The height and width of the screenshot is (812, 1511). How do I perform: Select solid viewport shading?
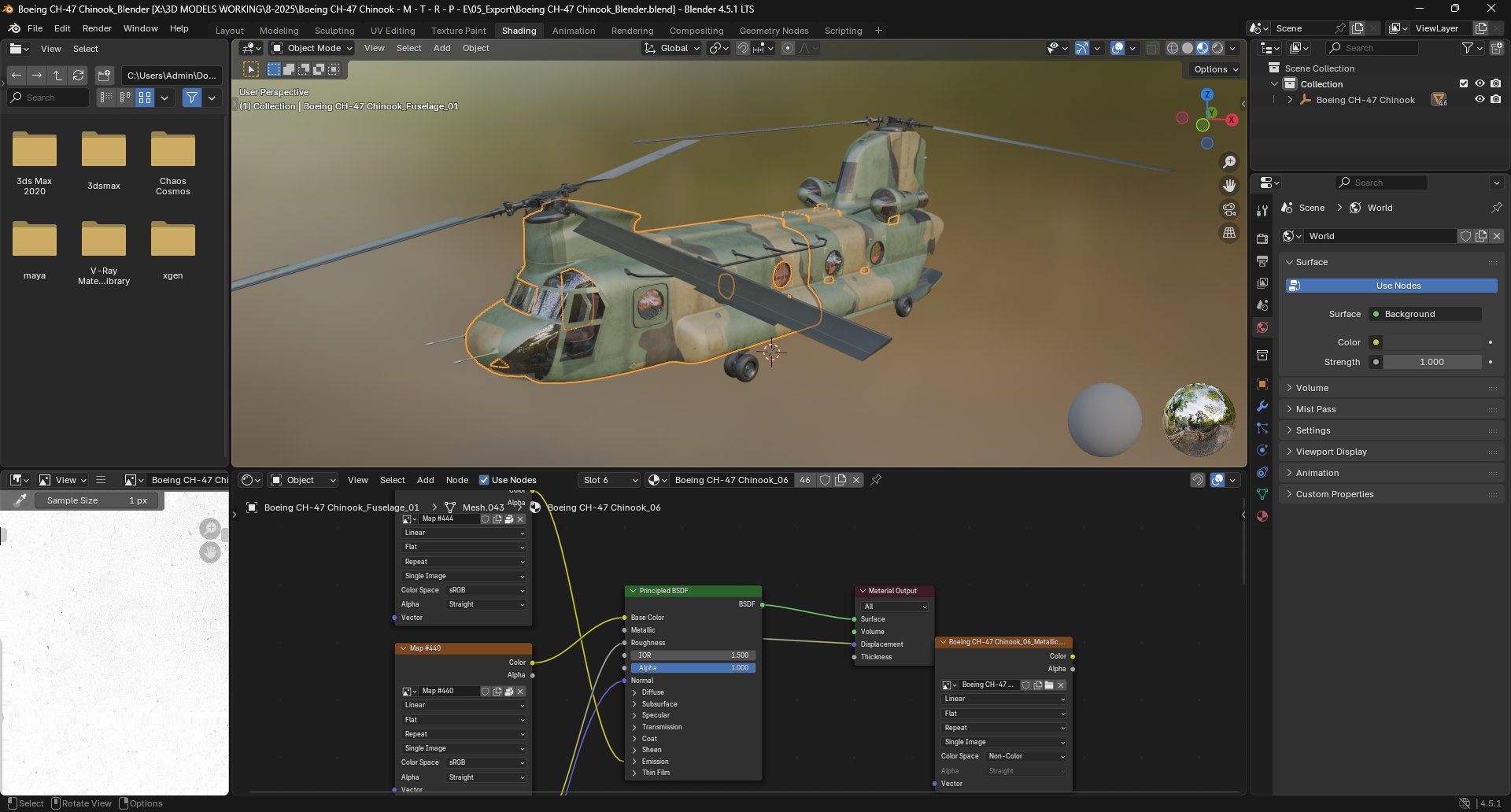pos(1188,48)
